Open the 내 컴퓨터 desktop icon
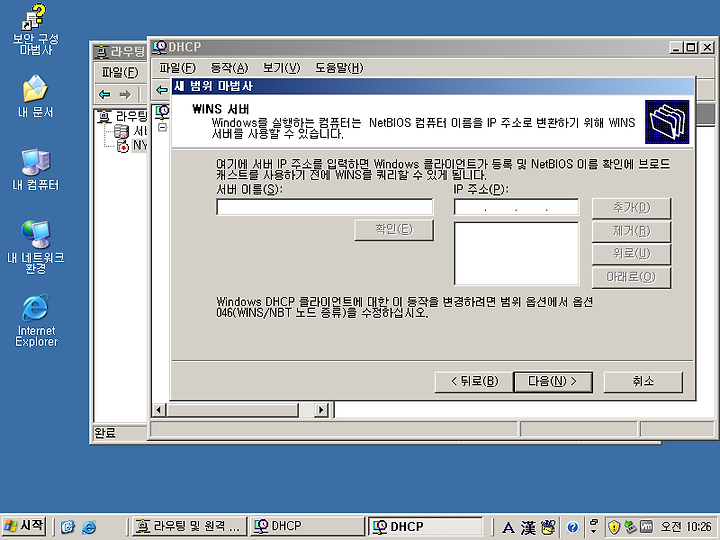Screen dimensions: 720x540 pyautogui.click(x=35, y=169)
